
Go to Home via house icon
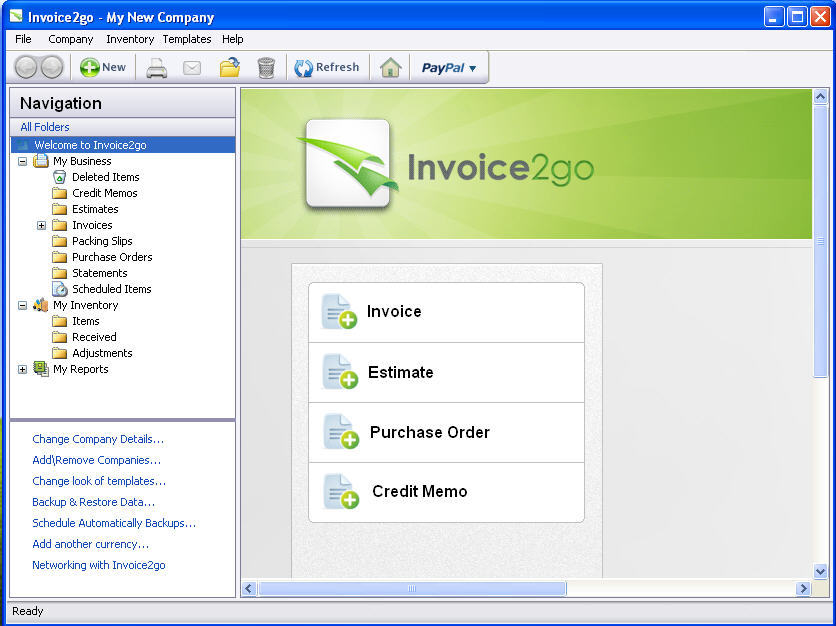click(x=390, y=67)
